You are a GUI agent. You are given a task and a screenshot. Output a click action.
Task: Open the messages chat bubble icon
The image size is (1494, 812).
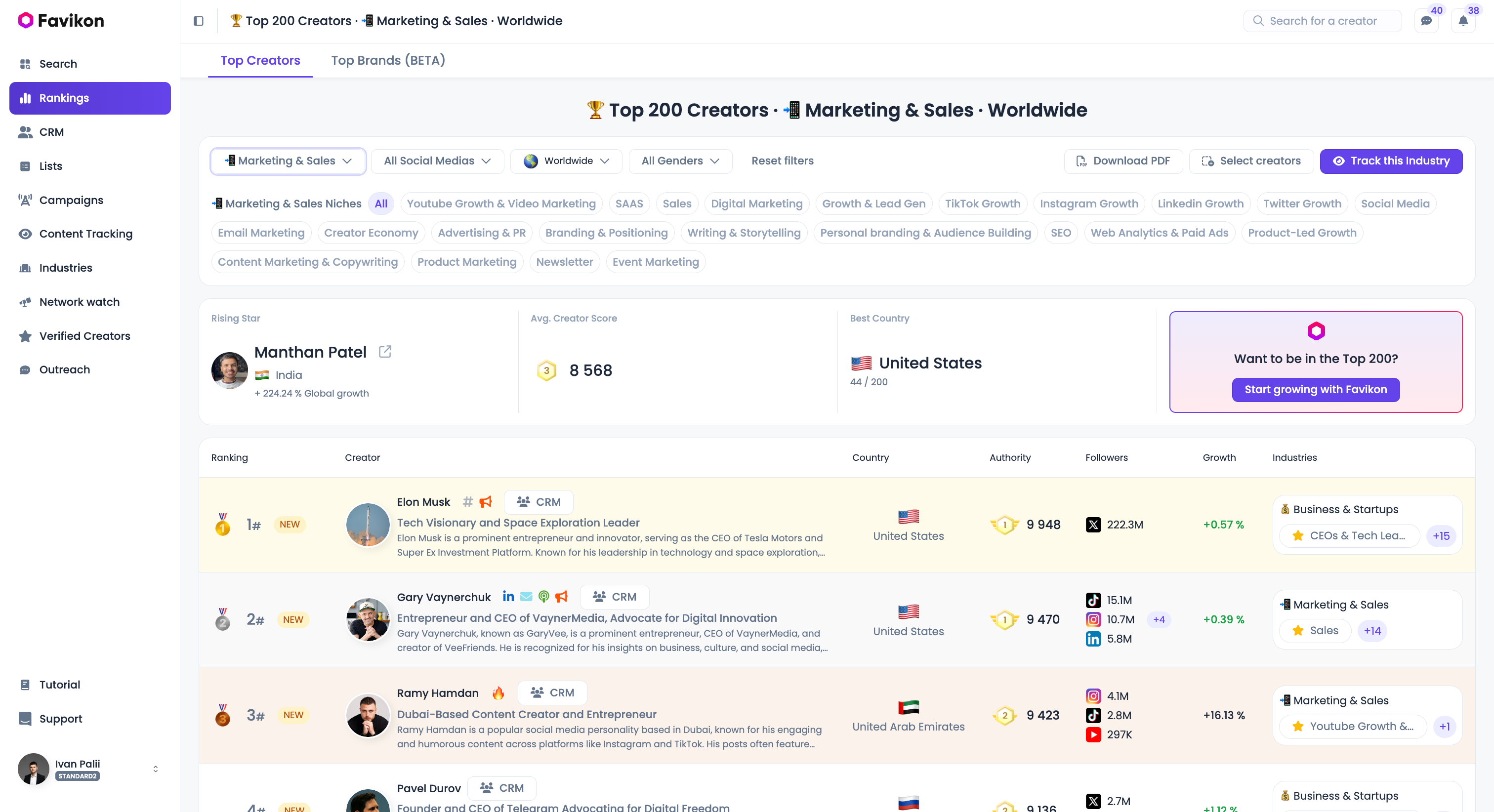pyautogui.click(x=1426, y=21)
